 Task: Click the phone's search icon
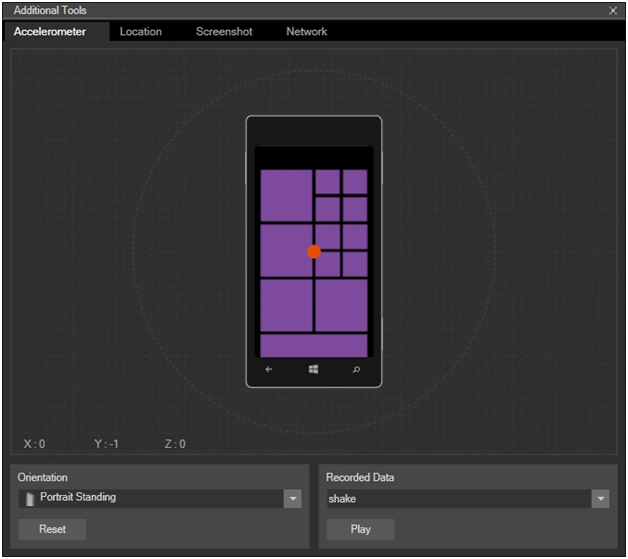pyautogui.click(x=356, y=369)
